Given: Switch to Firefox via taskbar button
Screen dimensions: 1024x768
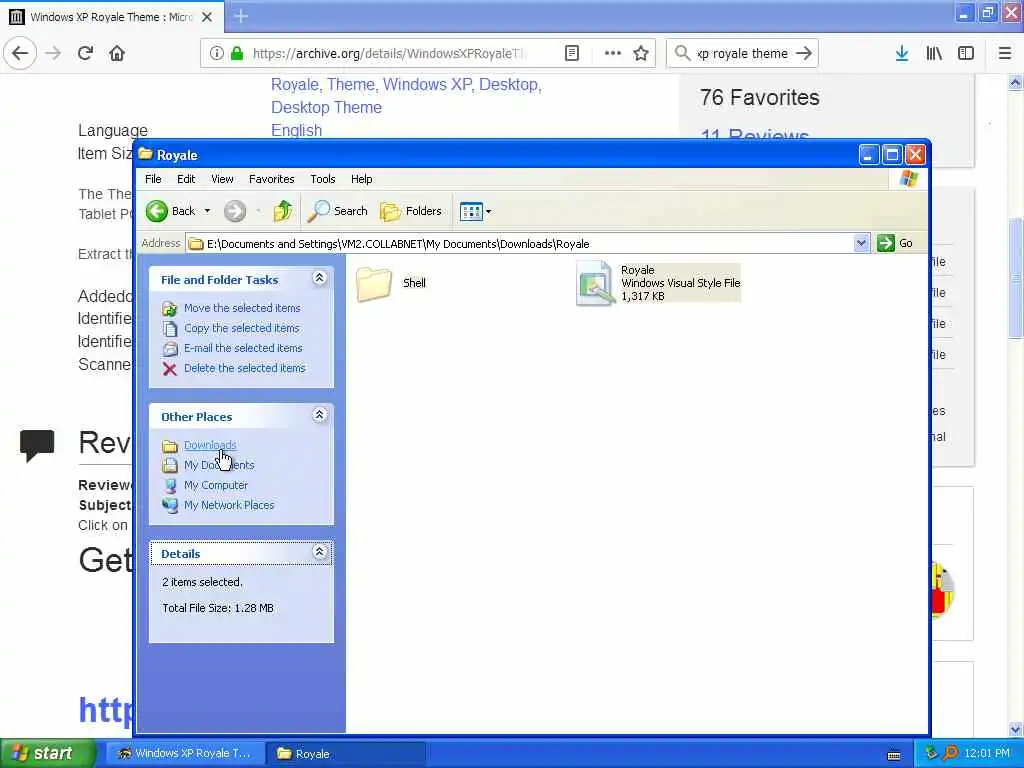Looking at the screenshot, I should (184, 754).
